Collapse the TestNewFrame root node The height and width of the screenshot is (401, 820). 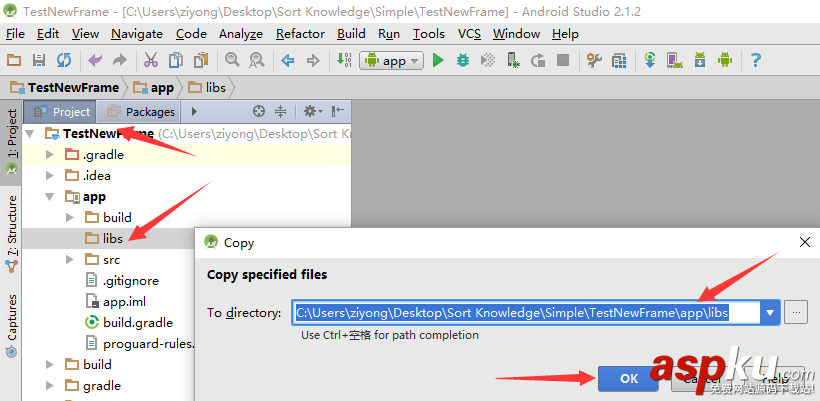30,134
